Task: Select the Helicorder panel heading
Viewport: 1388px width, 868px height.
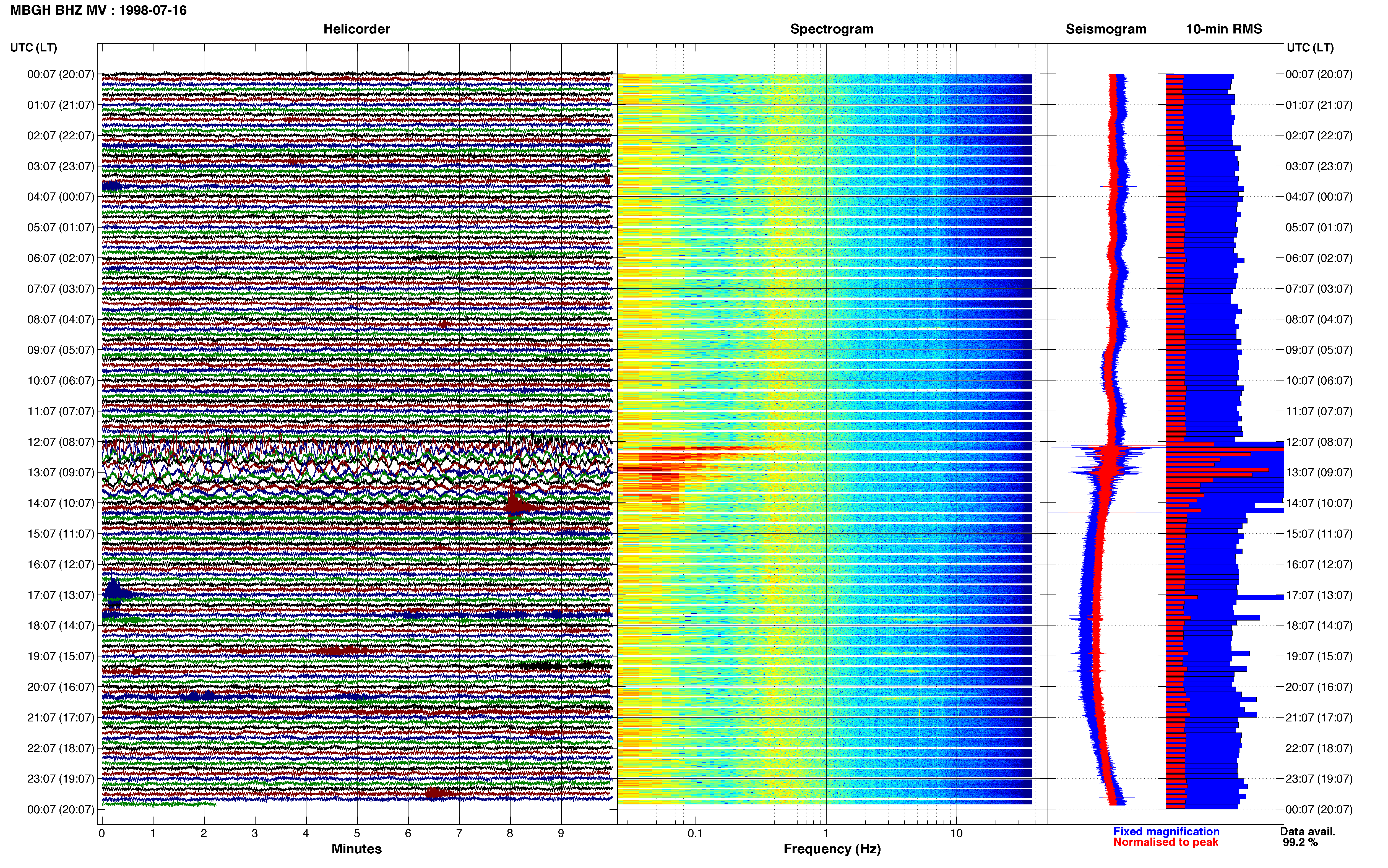Action: click(356, 29)
